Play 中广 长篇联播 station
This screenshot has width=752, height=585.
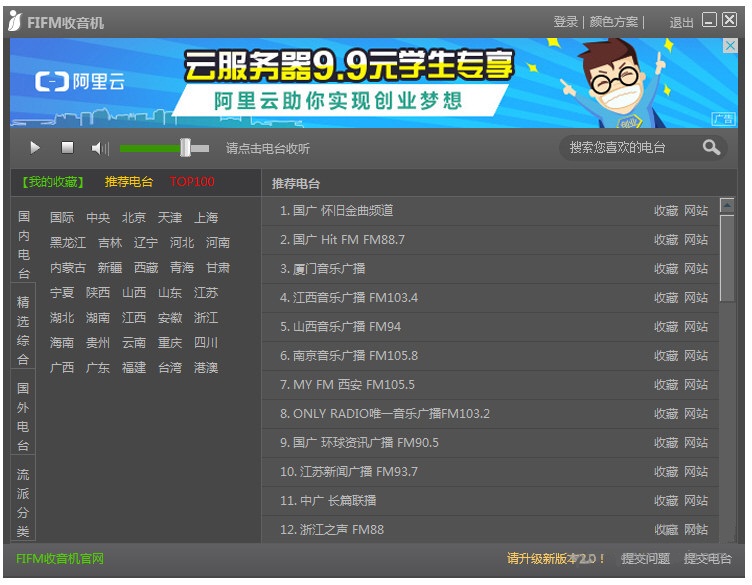click(x=328, y=501)
